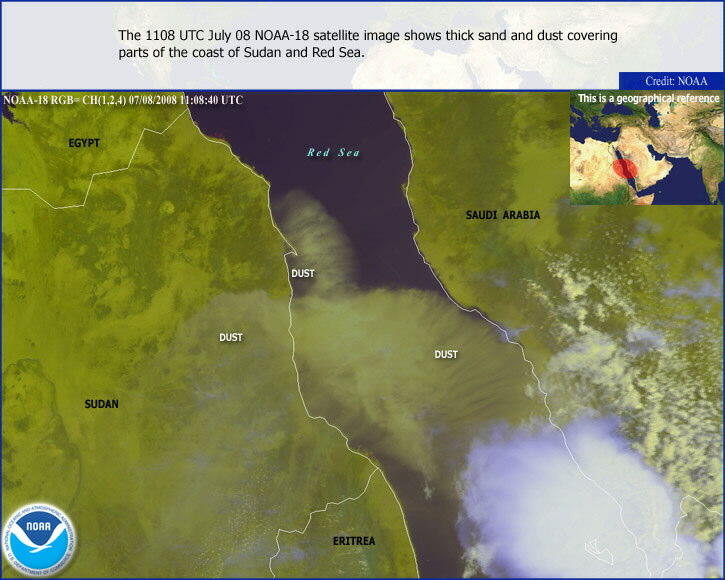The width and height of the screenshot is (725, 580).
Task: Click the red highlighted oval on reference map
Action: coord(625,168)
